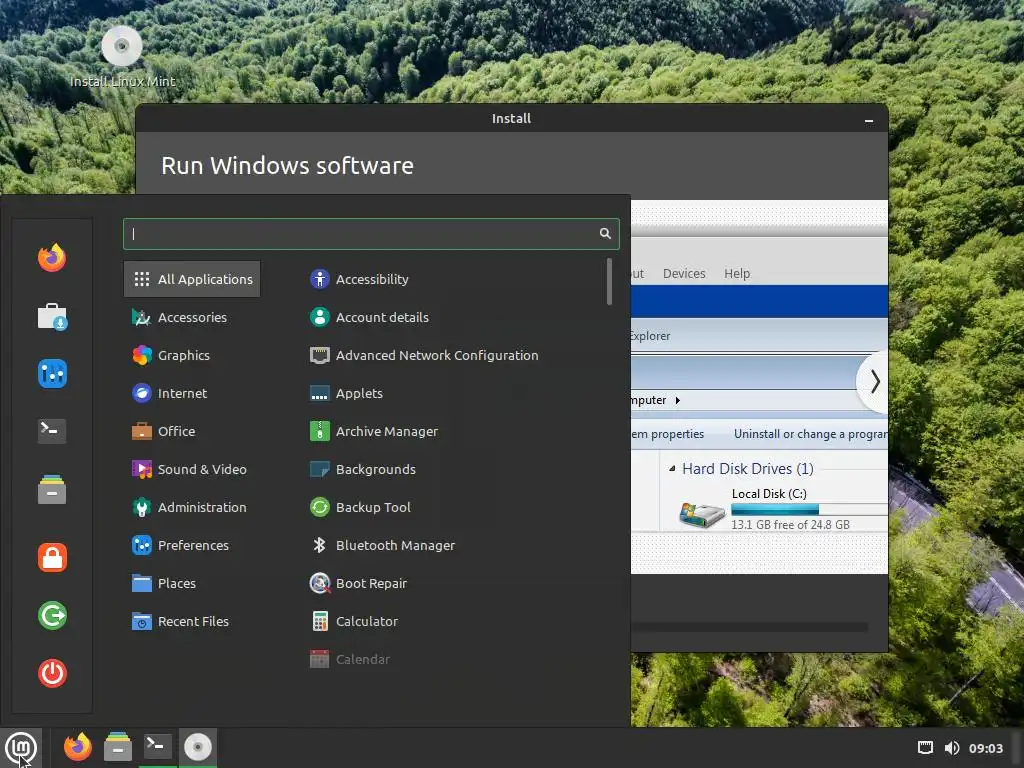Viewport: 1024px width, 768px height.
Task: Switch to the Install window disc icon in the panel
Action: (197, 746)
